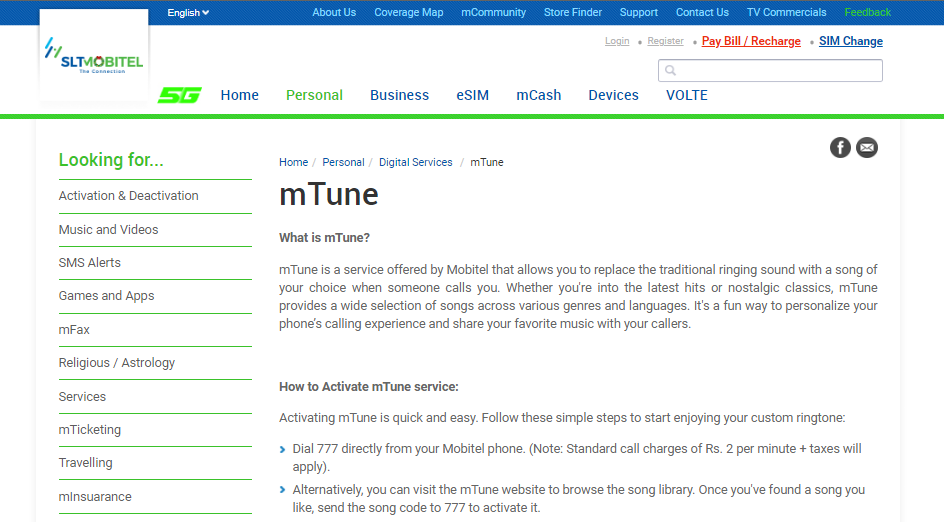Open Pay Bill / Recharge

click(x=751, y=41)
